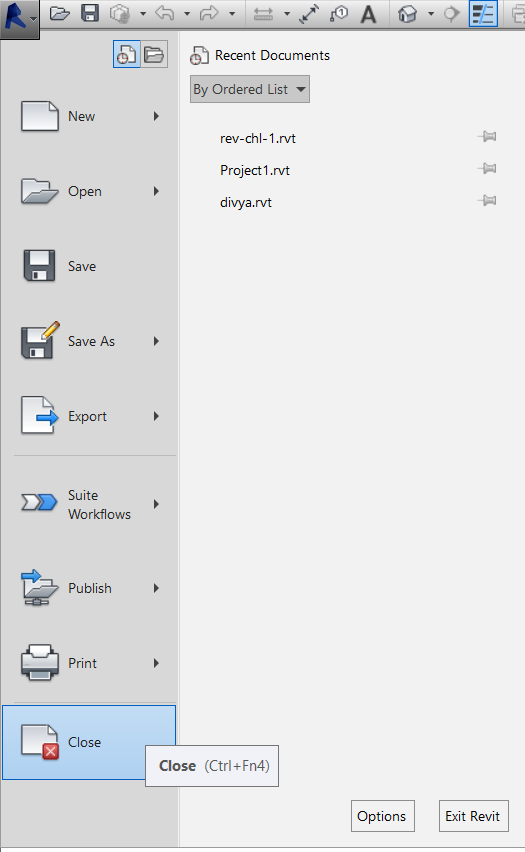Expand the Export submenu arrow
Screen dimensions: 525x852
pyautogui.click(x=156, y=416)
